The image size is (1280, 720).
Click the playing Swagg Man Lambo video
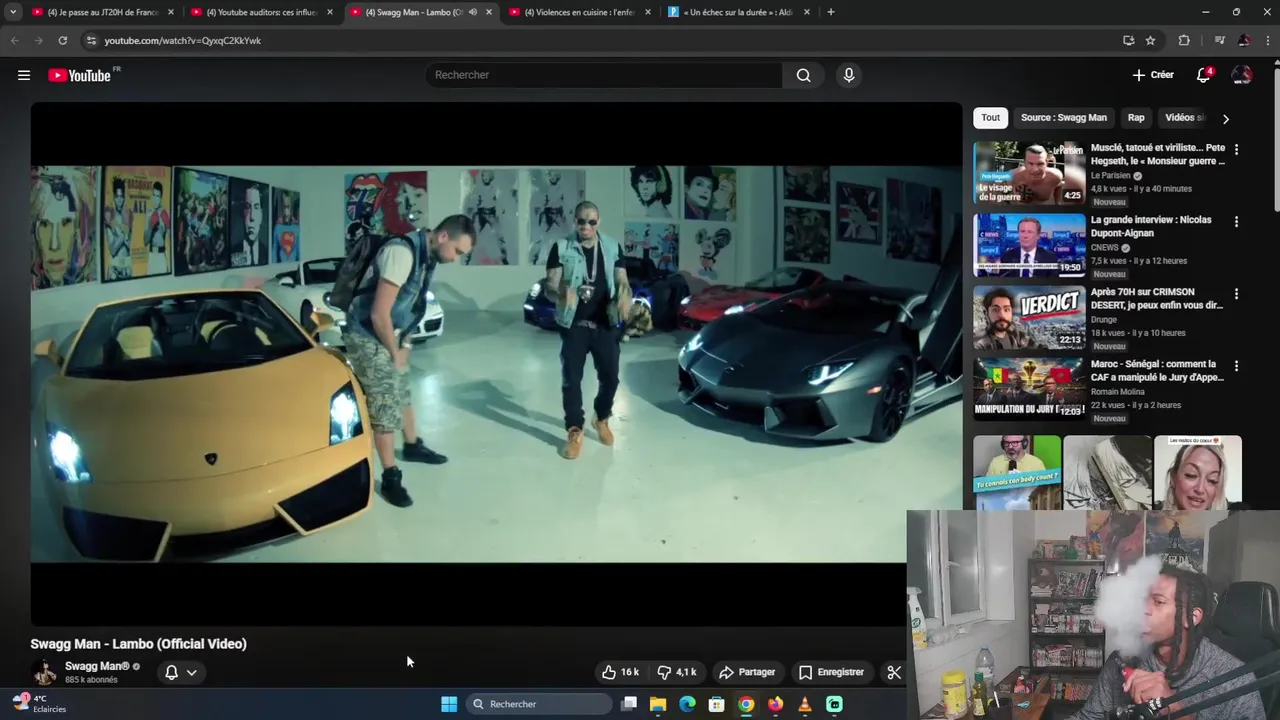(x=496, y=364)
